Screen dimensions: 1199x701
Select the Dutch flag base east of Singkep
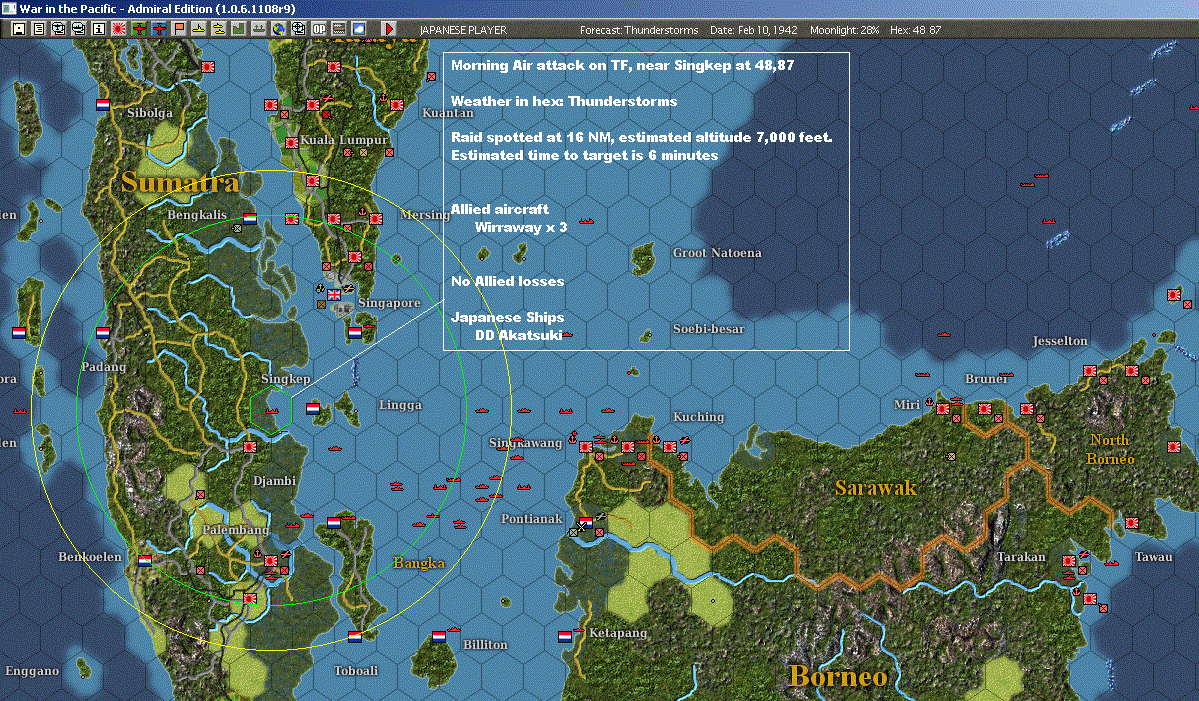point(313,409)
